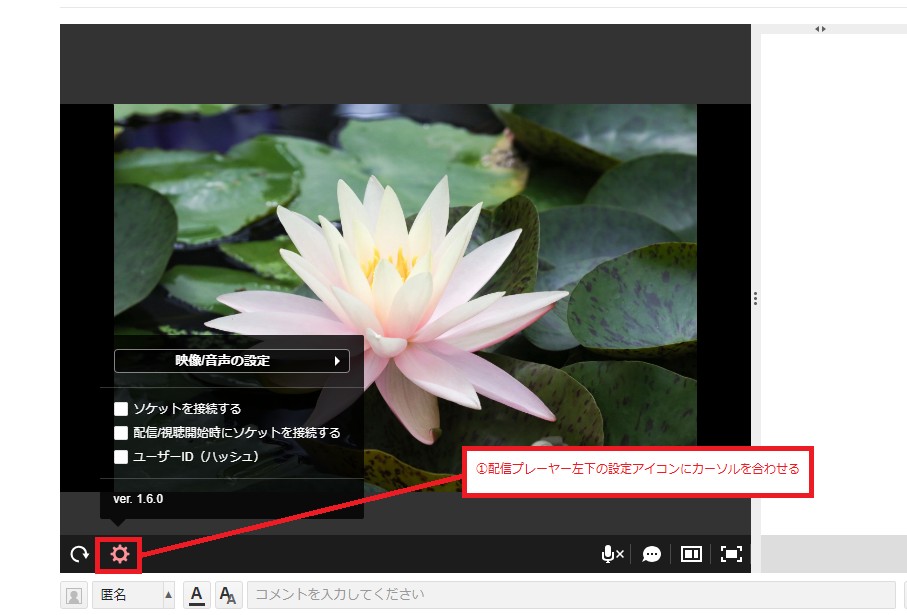Screen dimensions: 907x615
Task: Click the user avatar icon
Action: coord(74,595)
